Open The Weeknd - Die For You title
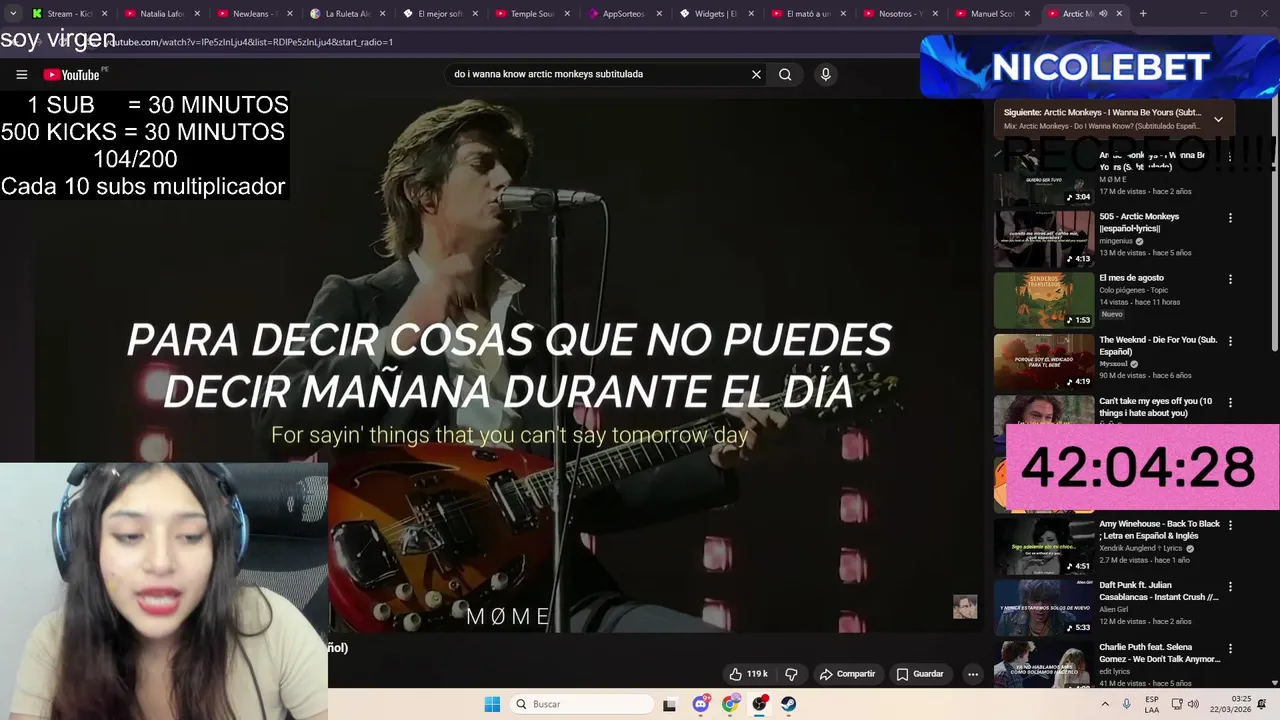The image size is (1280, 720). click(x=1158, y=346)
